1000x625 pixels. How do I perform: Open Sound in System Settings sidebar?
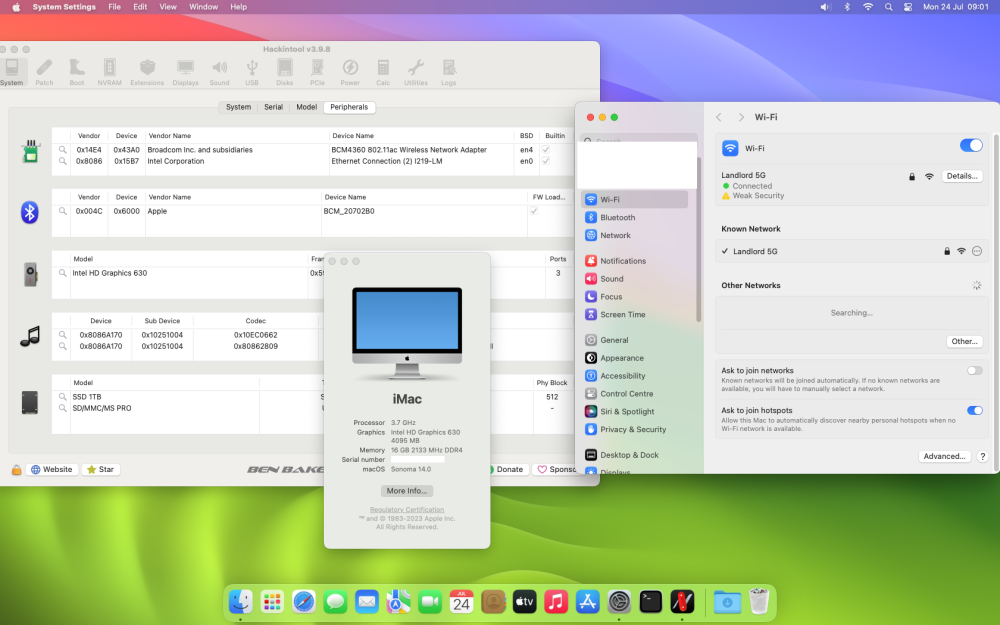[x=635, y=279]
